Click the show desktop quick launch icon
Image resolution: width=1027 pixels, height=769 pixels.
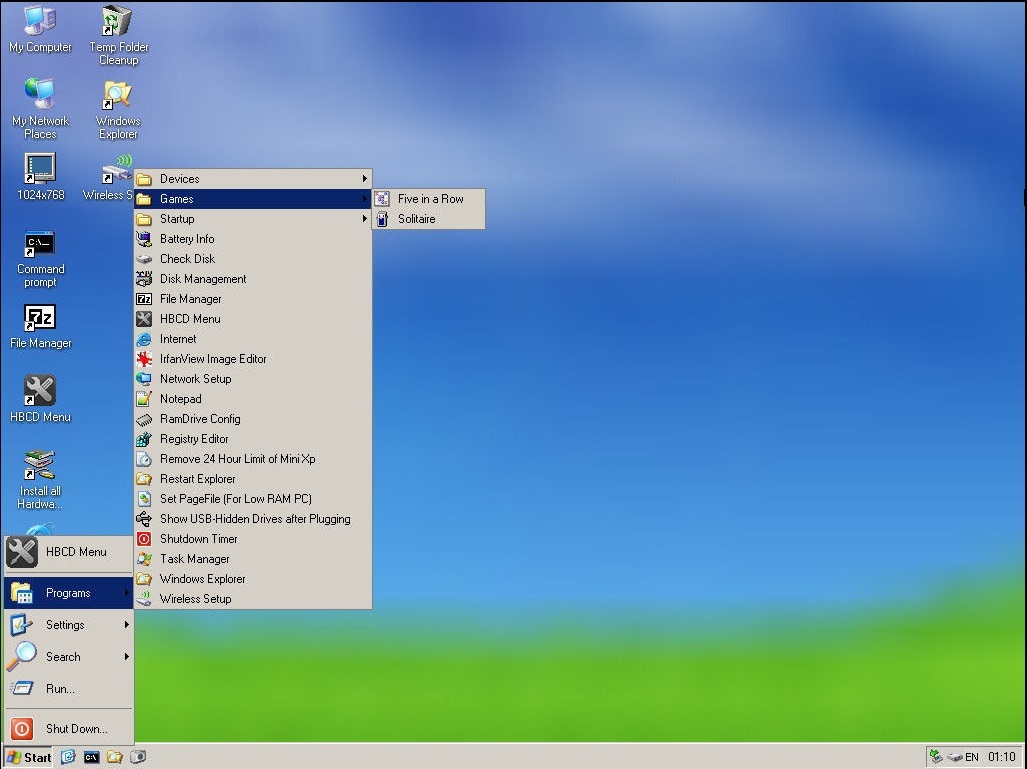point(68,757)
